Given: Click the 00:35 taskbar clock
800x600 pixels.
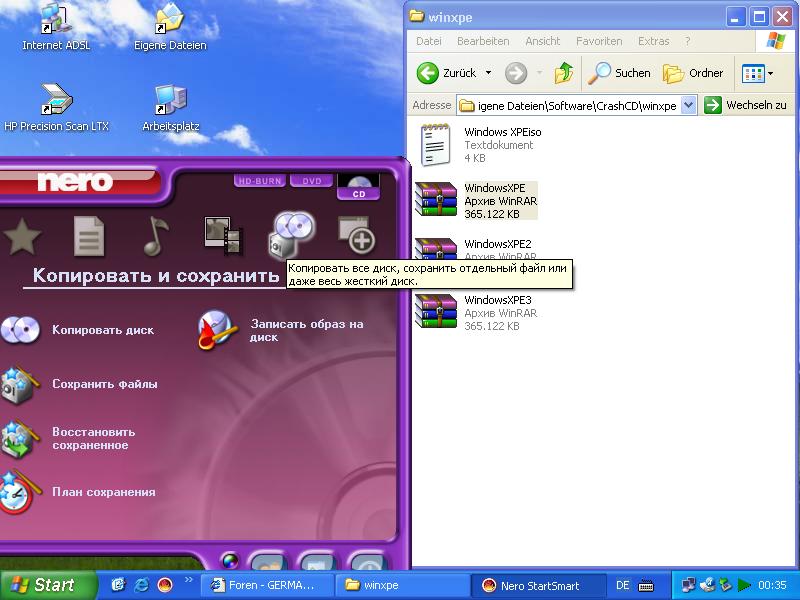Looking at the screenshot, I should [x=772, y=585].
